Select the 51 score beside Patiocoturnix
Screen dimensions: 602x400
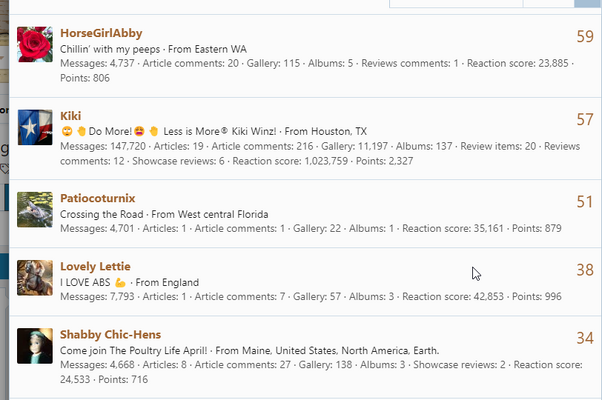[x=585, y=202]
